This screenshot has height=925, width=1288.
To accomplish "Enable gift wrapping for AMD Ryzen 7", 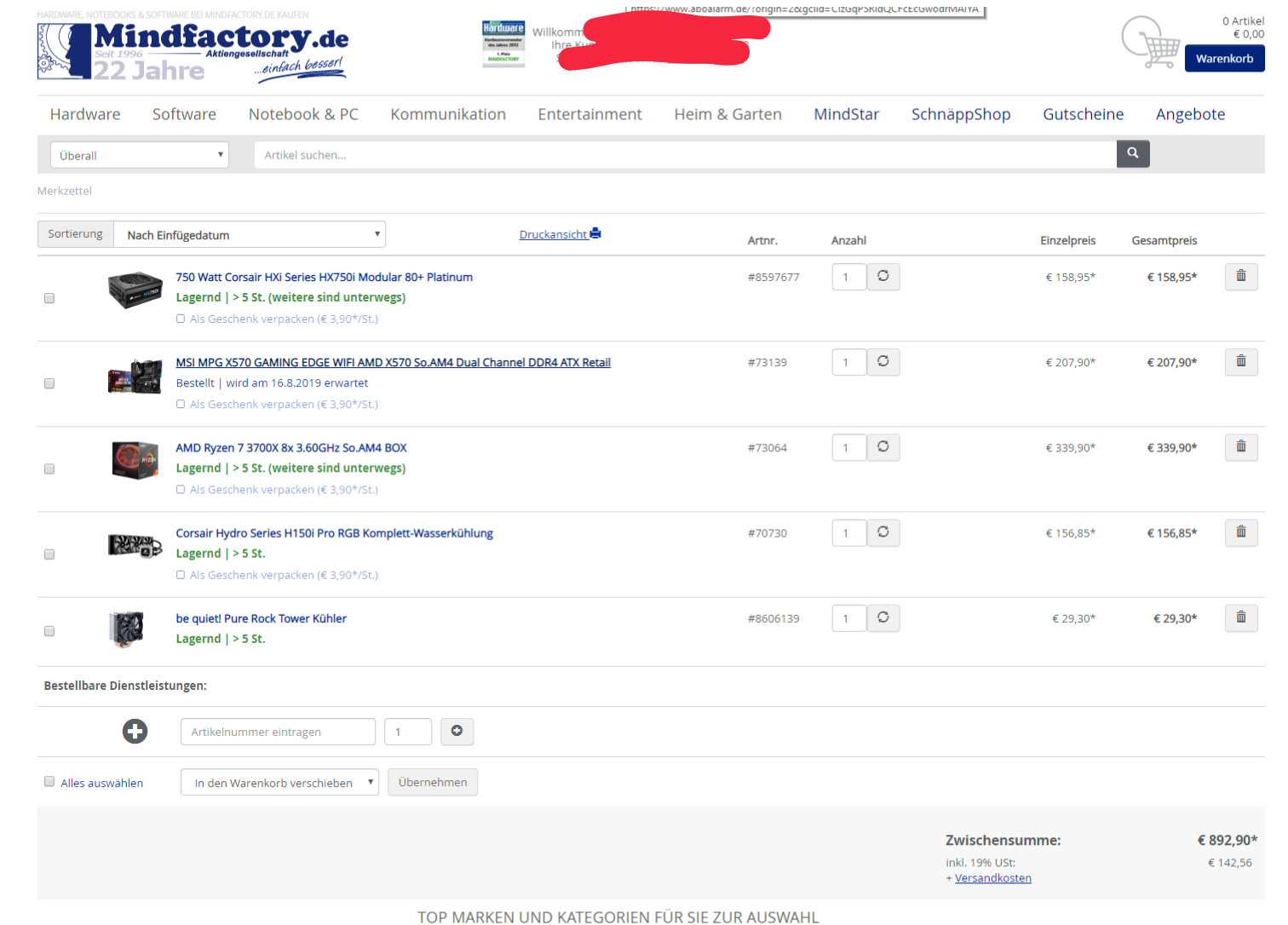I will [x=181, y=489].
